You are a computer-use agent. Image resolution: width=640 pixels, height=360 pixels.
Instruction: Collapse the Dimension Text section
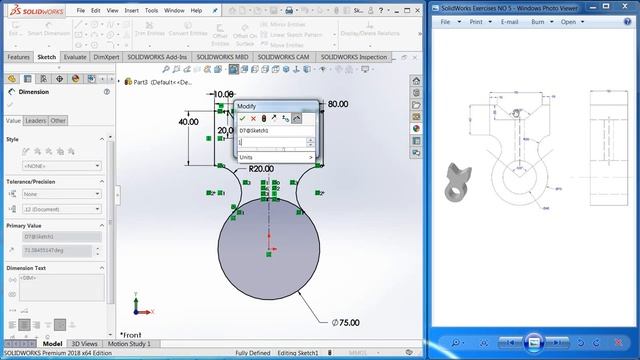(x=102, y=268)
